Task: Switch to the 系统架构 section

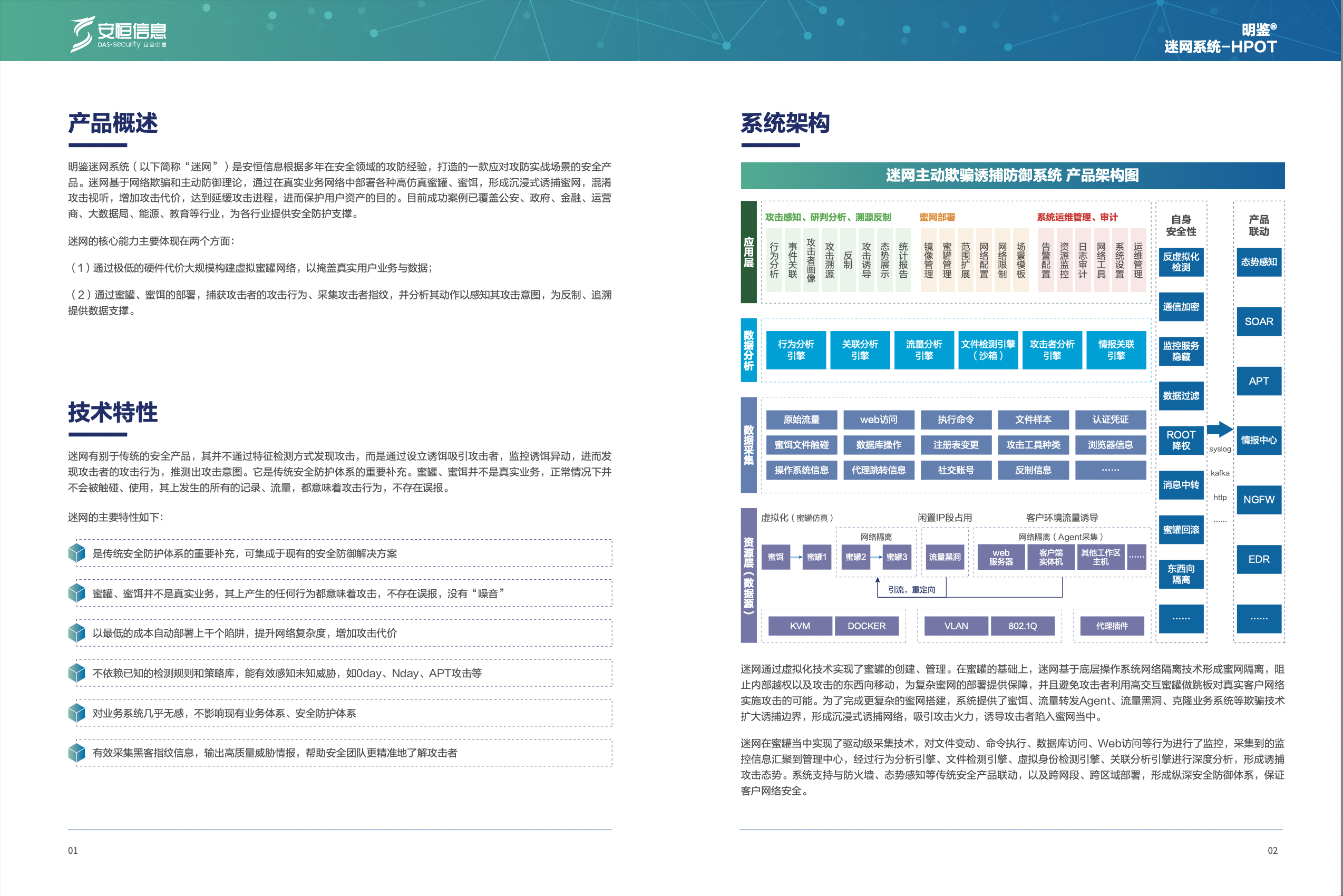Action: 785,122
